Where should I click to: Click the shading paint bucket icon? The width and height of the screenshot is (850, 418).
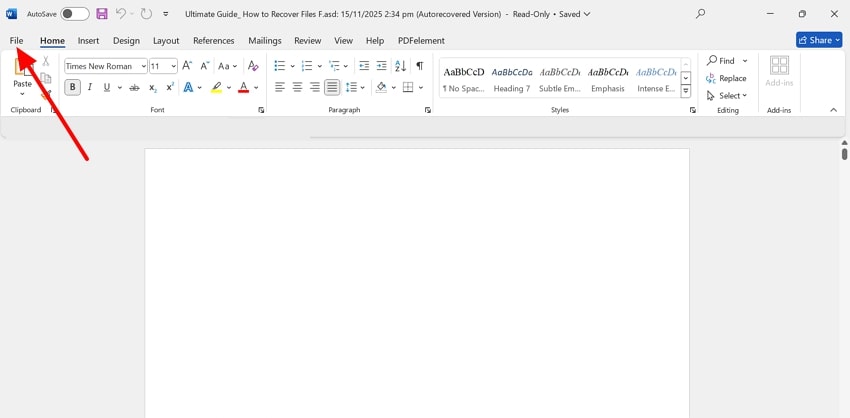pos(382,87)
